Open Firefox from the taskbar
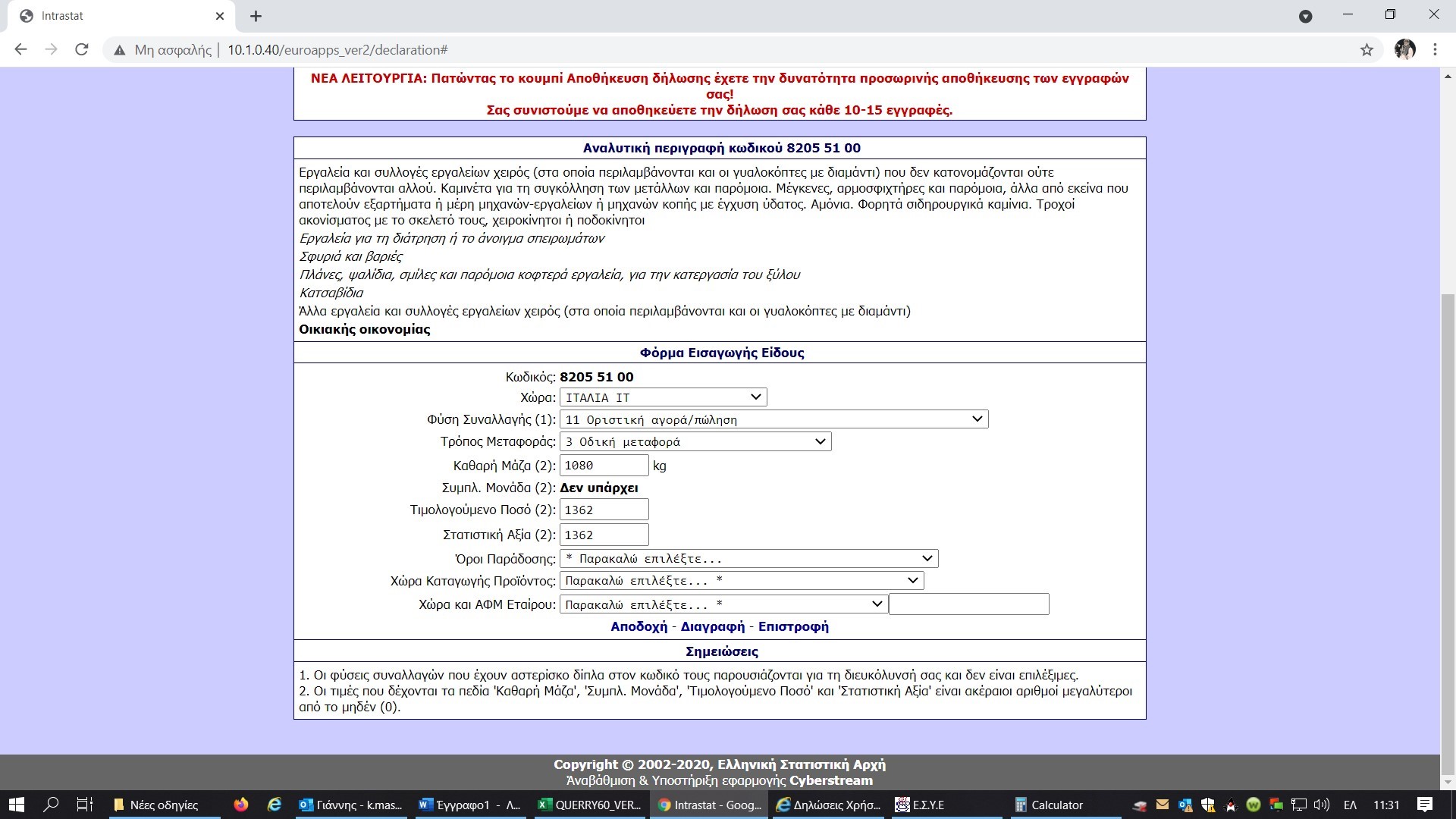Screen dimensions: 1456x819 click(x=241, y=805)
